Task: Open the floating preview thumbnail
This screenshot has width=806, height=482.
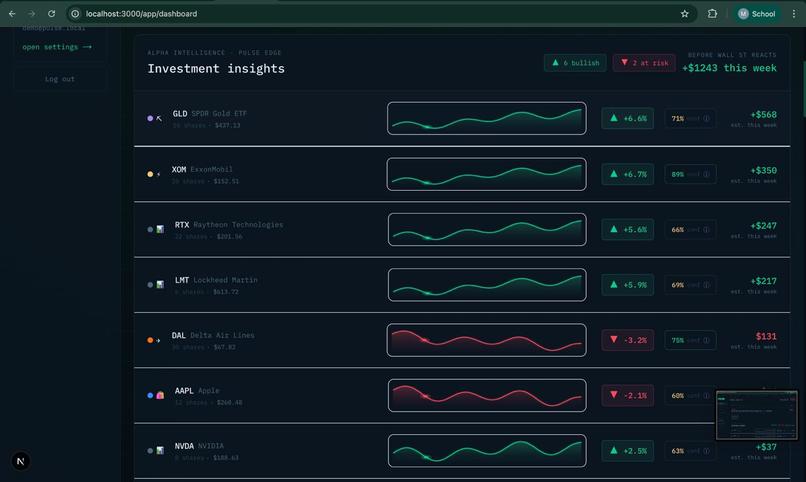Action: click(x=757, y=415)
